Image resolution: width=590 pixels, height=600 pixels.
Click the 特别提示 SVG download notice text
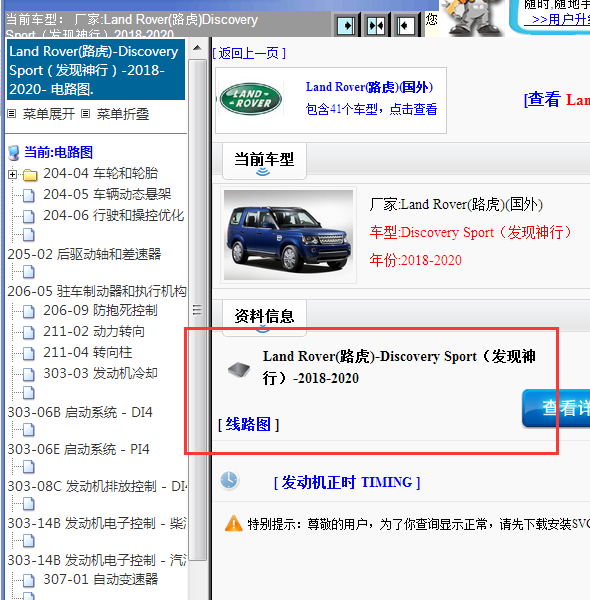[419, 524]
